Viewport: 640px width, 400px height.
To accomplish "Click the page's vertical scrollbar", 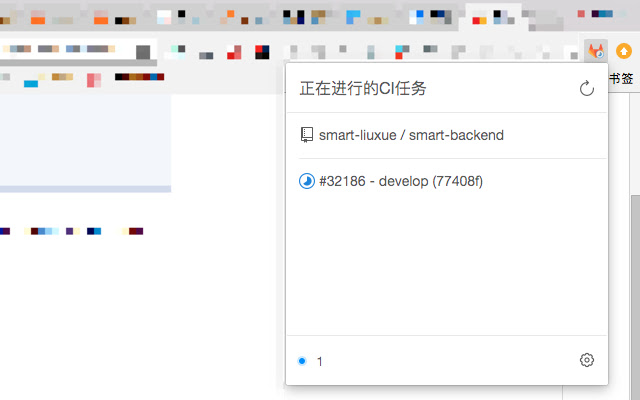I will tap(635, 297).
